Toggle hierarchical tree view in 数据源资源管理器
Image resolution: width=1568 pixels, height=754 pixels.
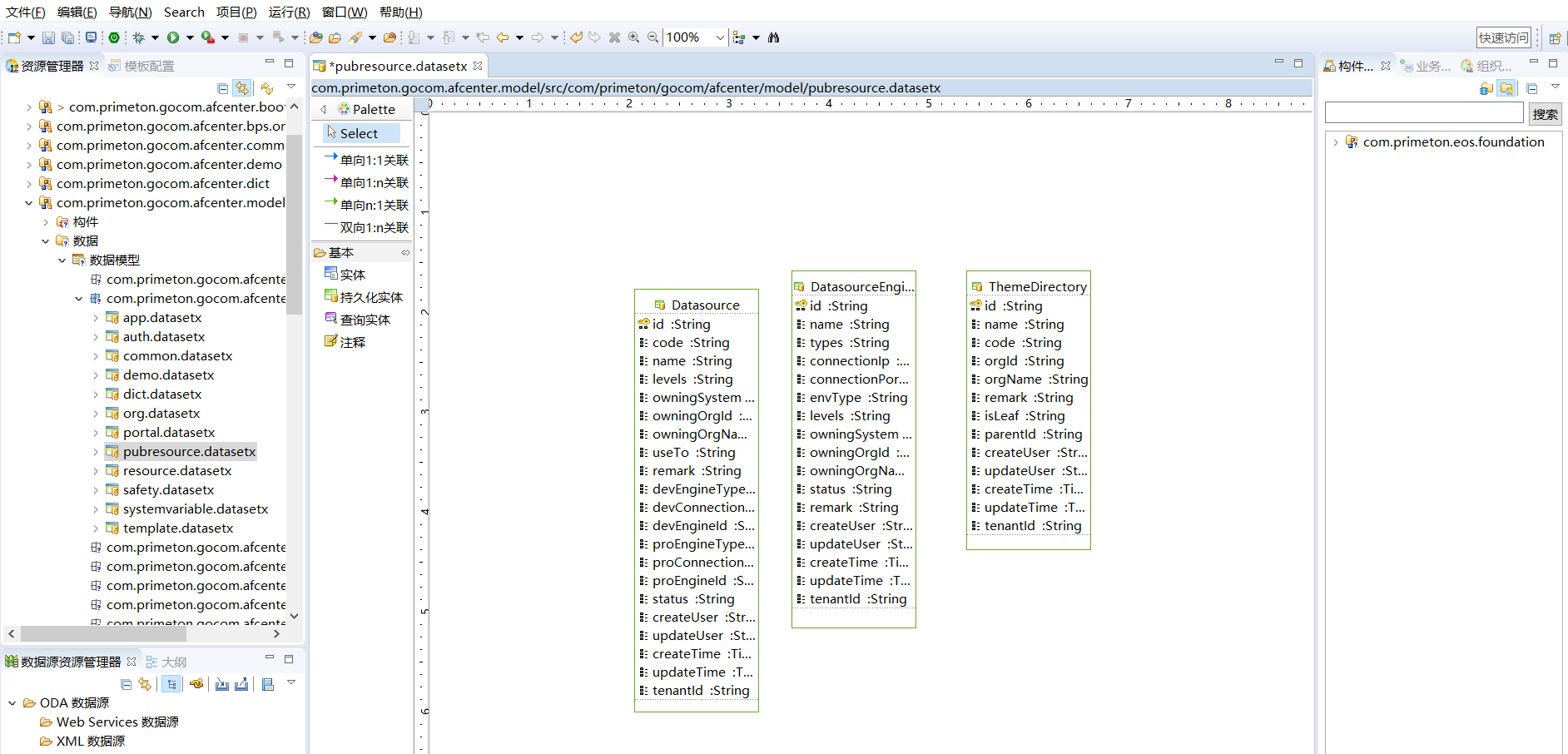171,684
